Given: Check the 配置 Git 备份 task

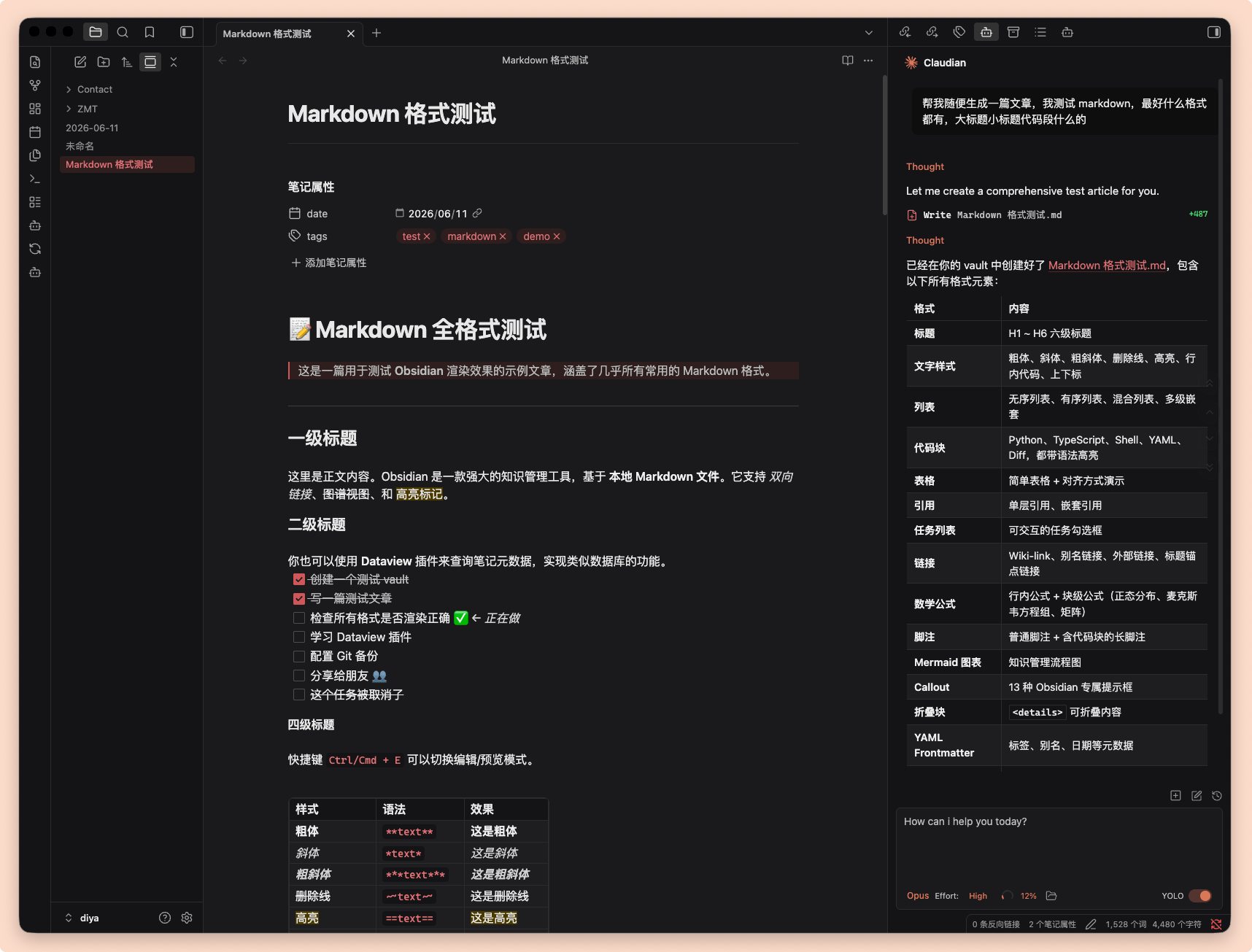Looking at the screenshot, I should coord(299,656).
